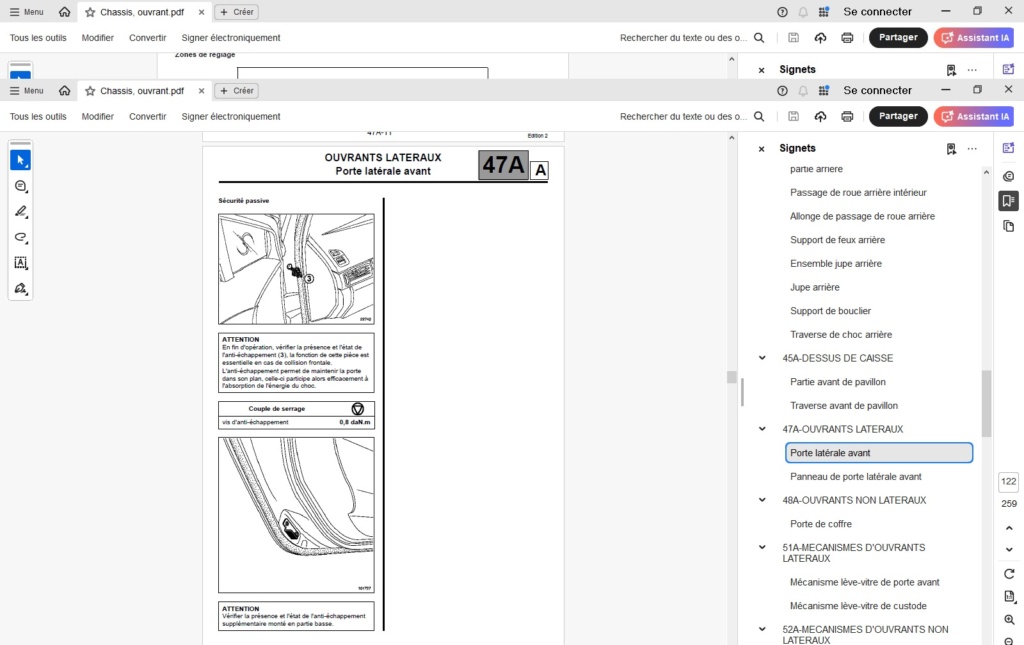This screenshot has height=645, width=1024.
Task: Click the print icon in the back window
Action: tap(847, 38)
